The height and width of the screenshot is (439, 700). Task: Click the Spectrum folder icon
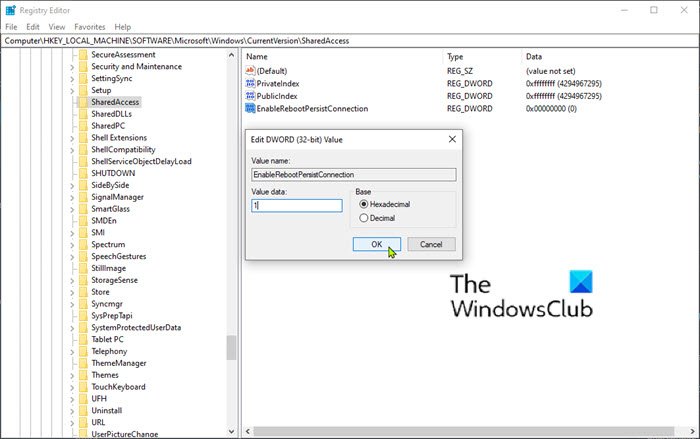click(83, 244)
